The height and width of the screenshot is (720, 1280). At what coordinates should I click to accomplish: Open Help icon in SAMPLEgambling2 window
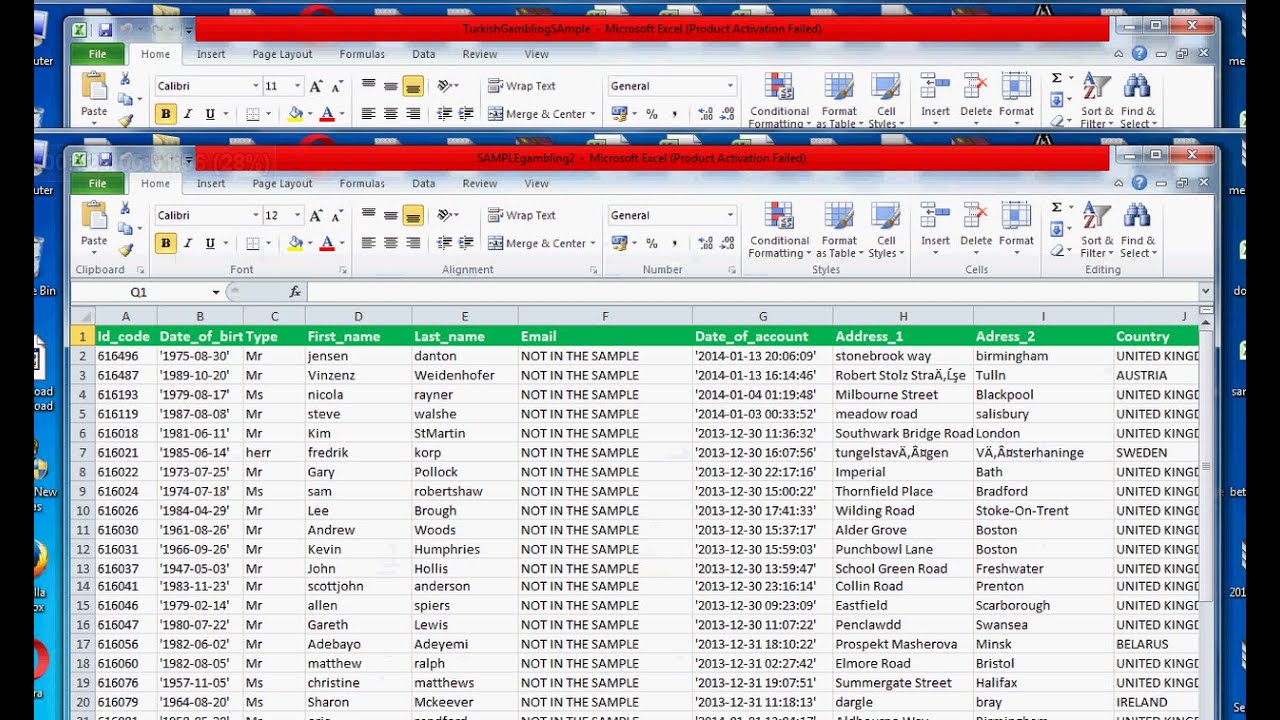(1139, 182)
